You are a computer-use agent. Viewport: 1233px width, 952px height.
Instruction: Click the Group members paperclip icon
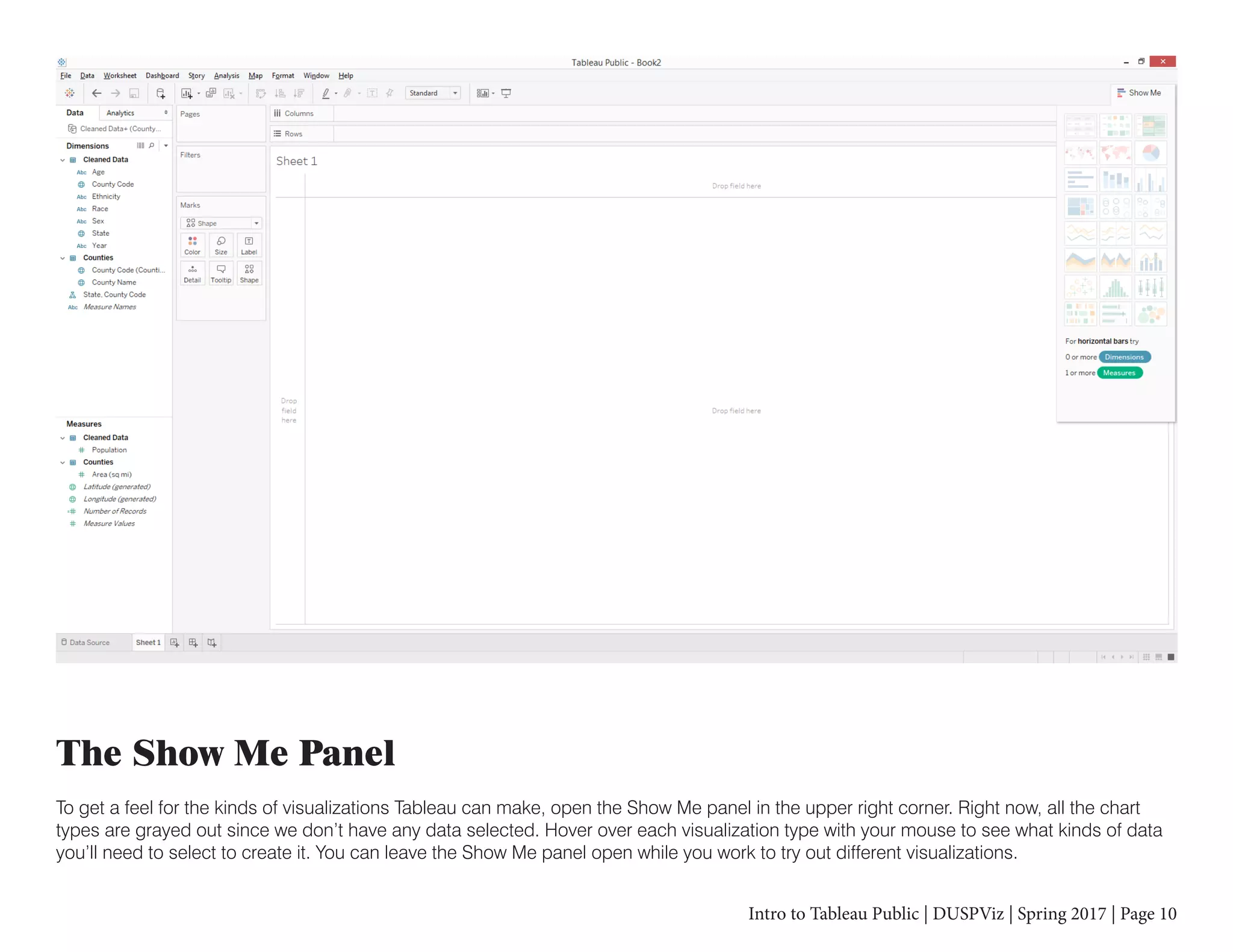347,93
